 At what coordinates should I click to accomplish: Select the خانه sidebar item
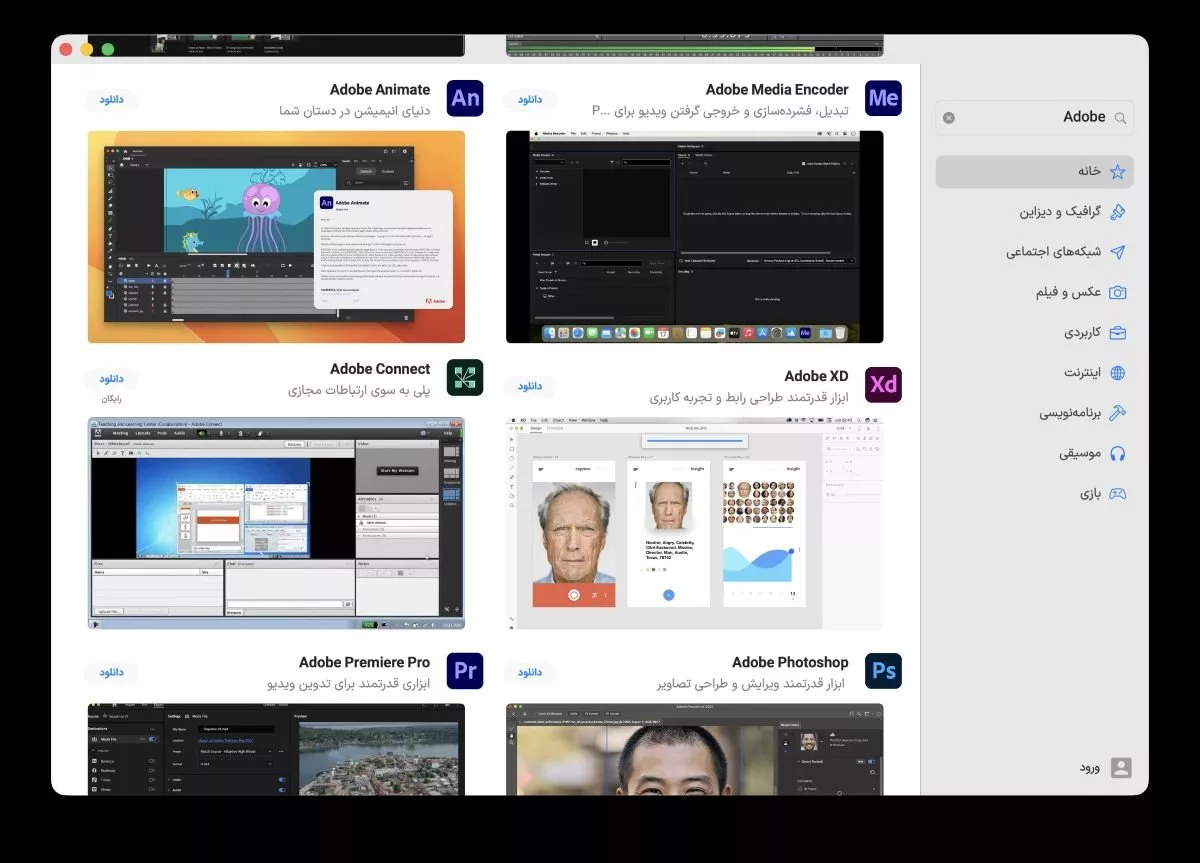1034,171
